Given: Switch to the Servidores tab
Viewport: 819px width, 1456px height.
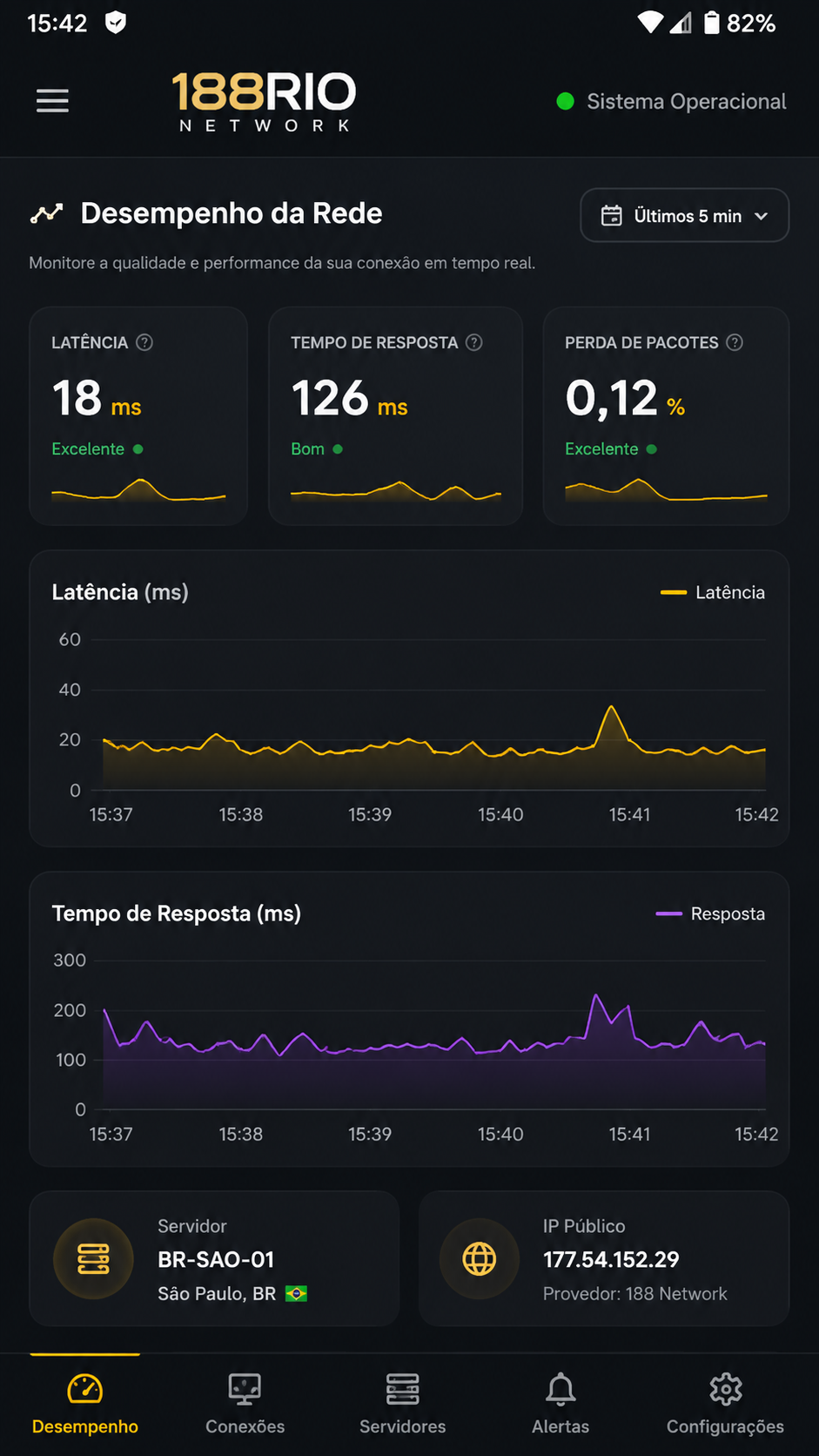Looking at the screenshot, I should coord(402,1404).
